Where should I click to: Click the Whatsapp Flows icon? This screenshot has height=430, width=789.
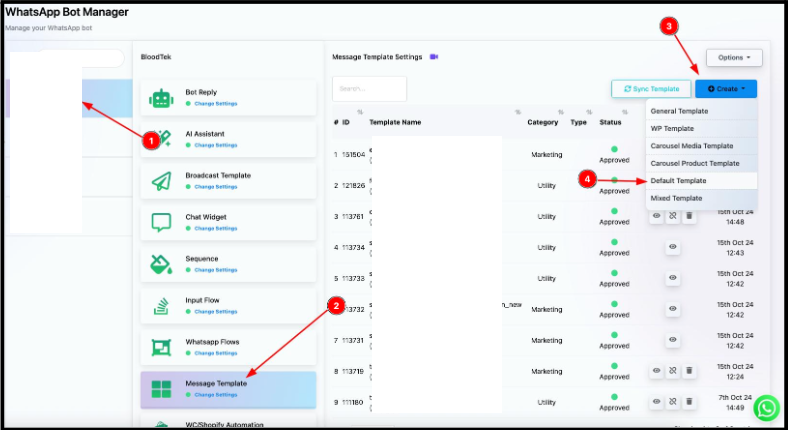tap(161, 347)
